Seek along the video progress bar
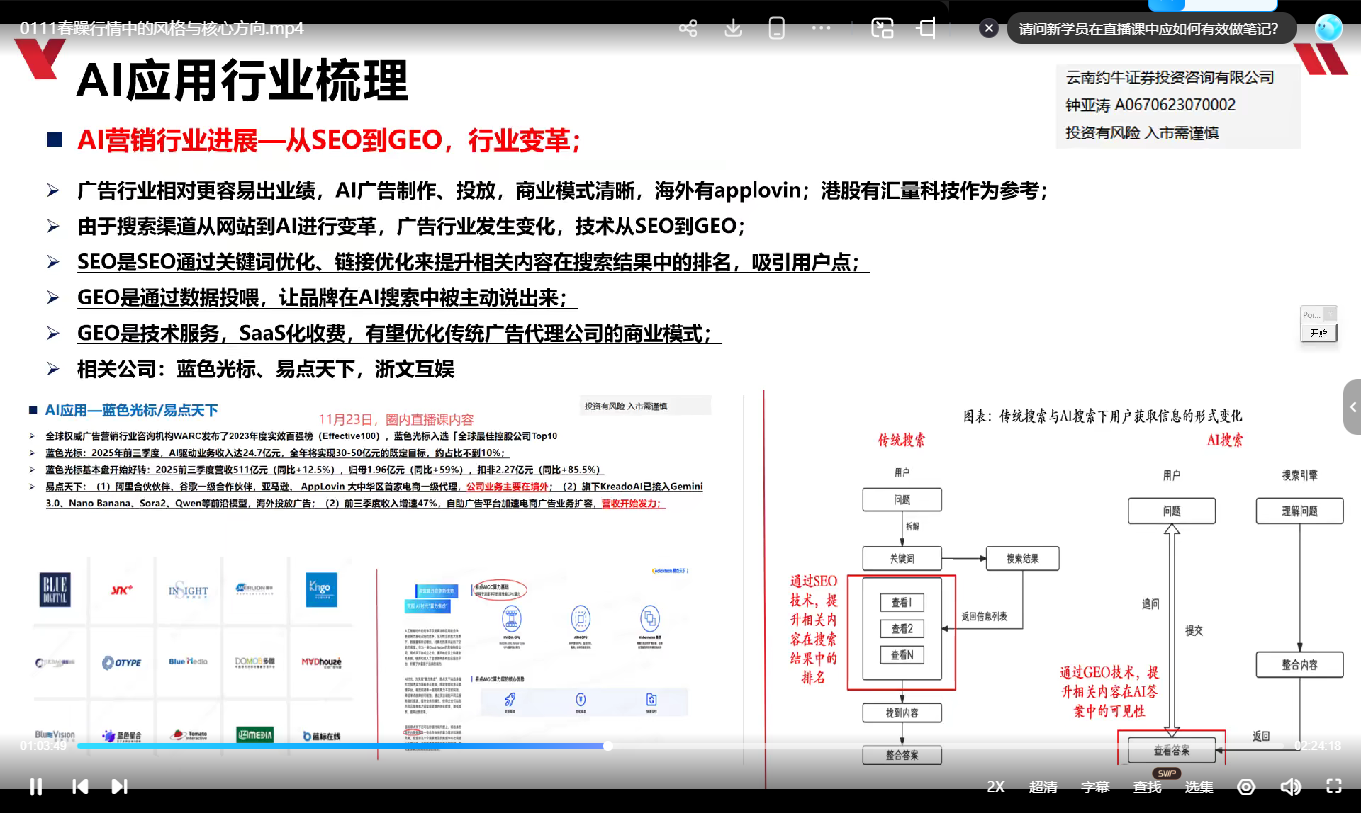 (x=680, y=745)
